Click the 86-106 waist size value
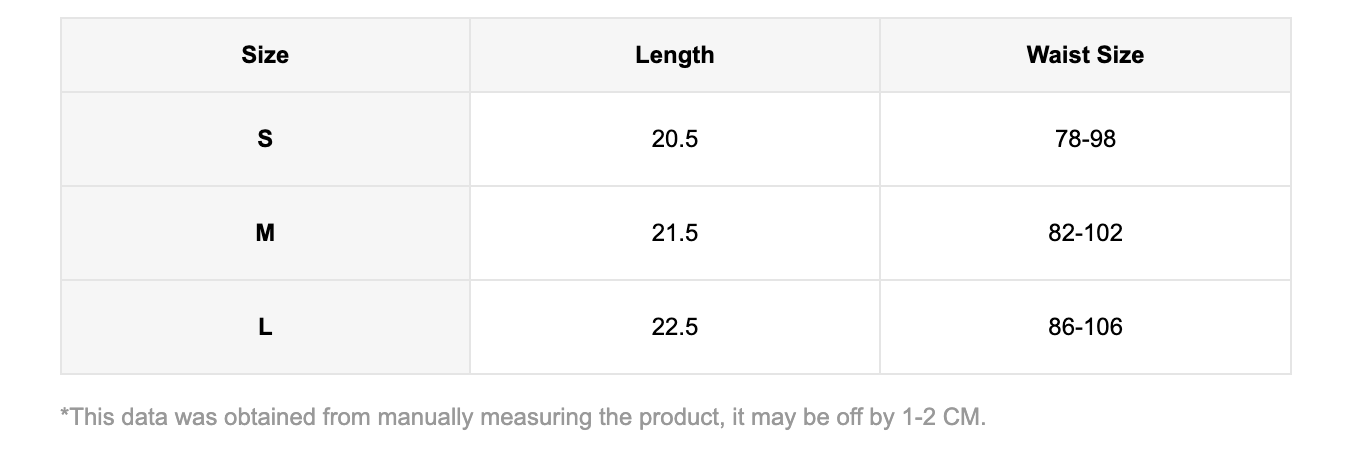This screenshot has width=1364, height=453. click(x=1085, y=327)
